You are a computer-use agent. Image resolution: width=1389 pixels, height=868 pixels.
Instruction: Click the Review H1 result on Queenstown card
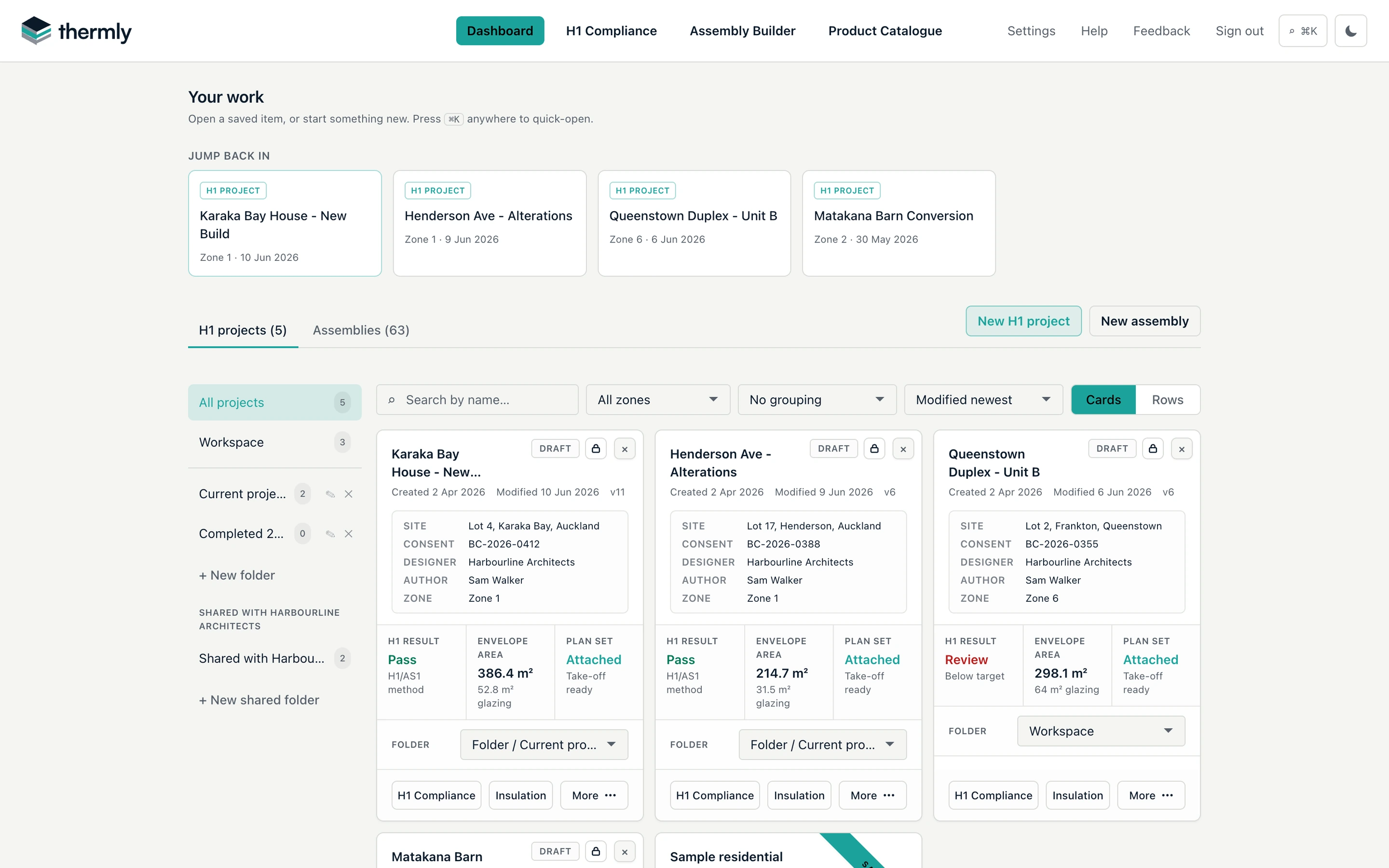coord(966,660)
